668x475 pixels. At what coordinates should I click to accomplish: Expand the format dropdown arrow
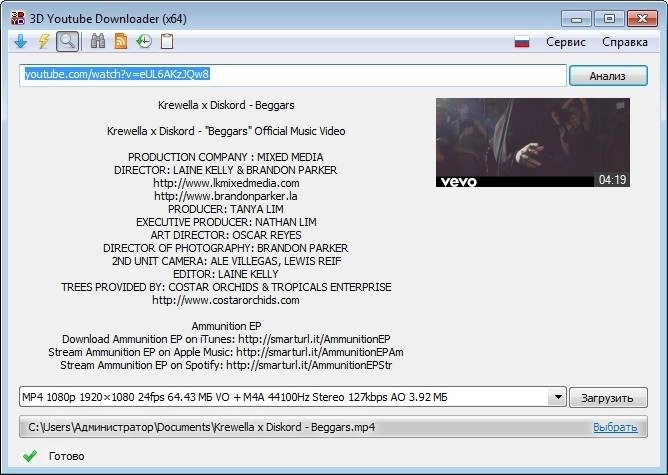(558, 397)
